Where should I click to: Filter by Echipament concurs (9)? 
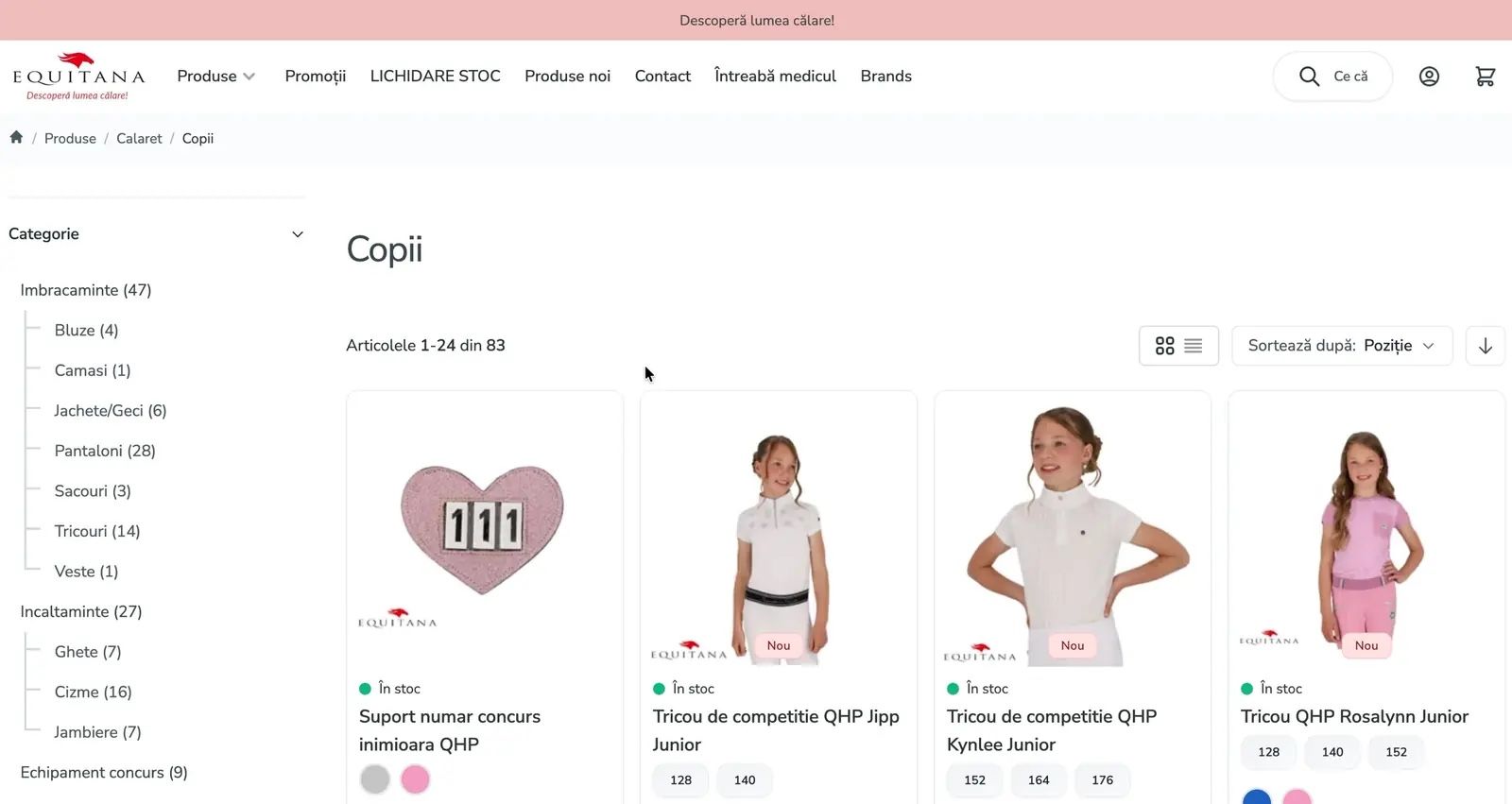104,773
